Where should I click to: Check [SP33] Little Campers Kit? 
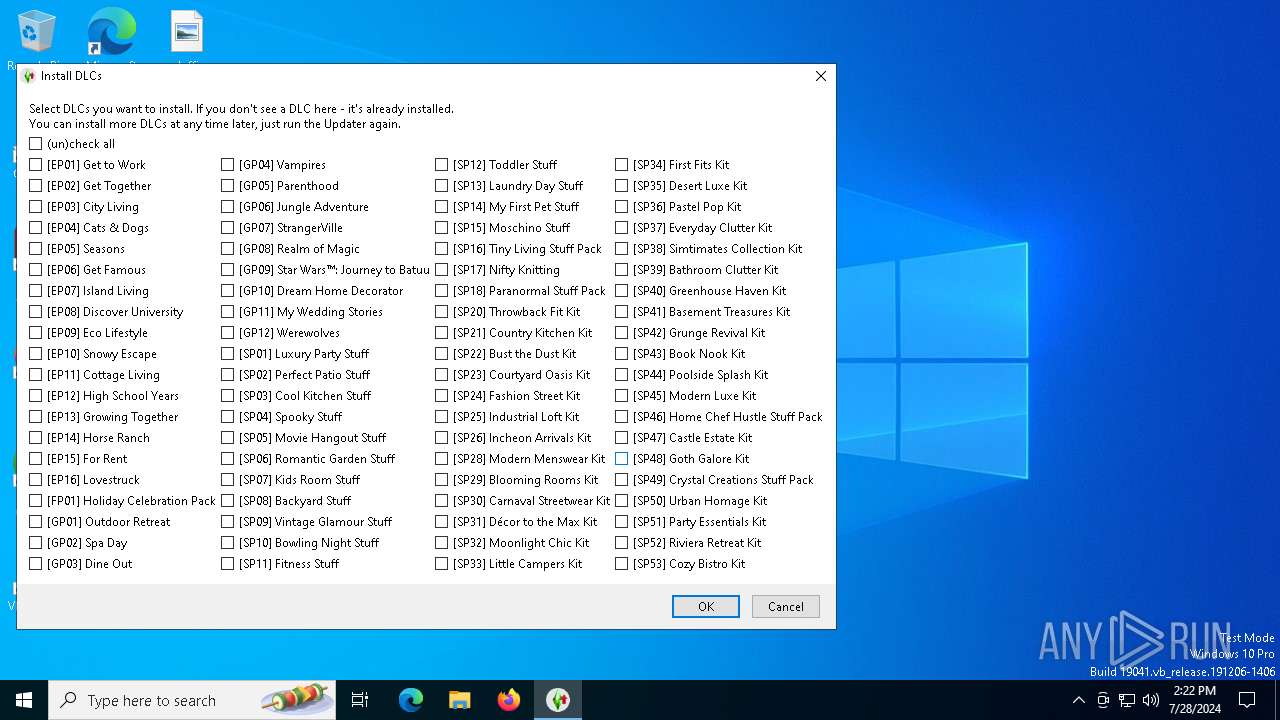tap(442, 564)
